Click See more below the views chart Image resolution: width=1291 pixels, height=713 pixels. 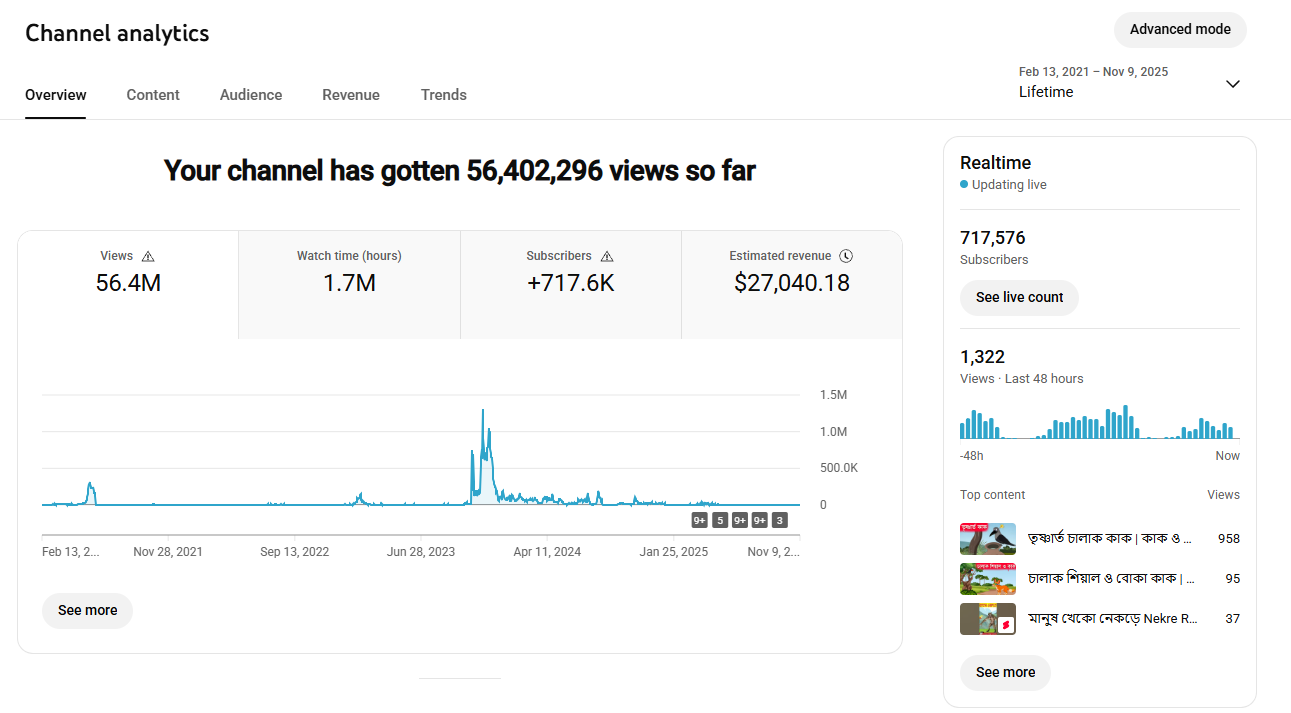[x=87, y=610]
